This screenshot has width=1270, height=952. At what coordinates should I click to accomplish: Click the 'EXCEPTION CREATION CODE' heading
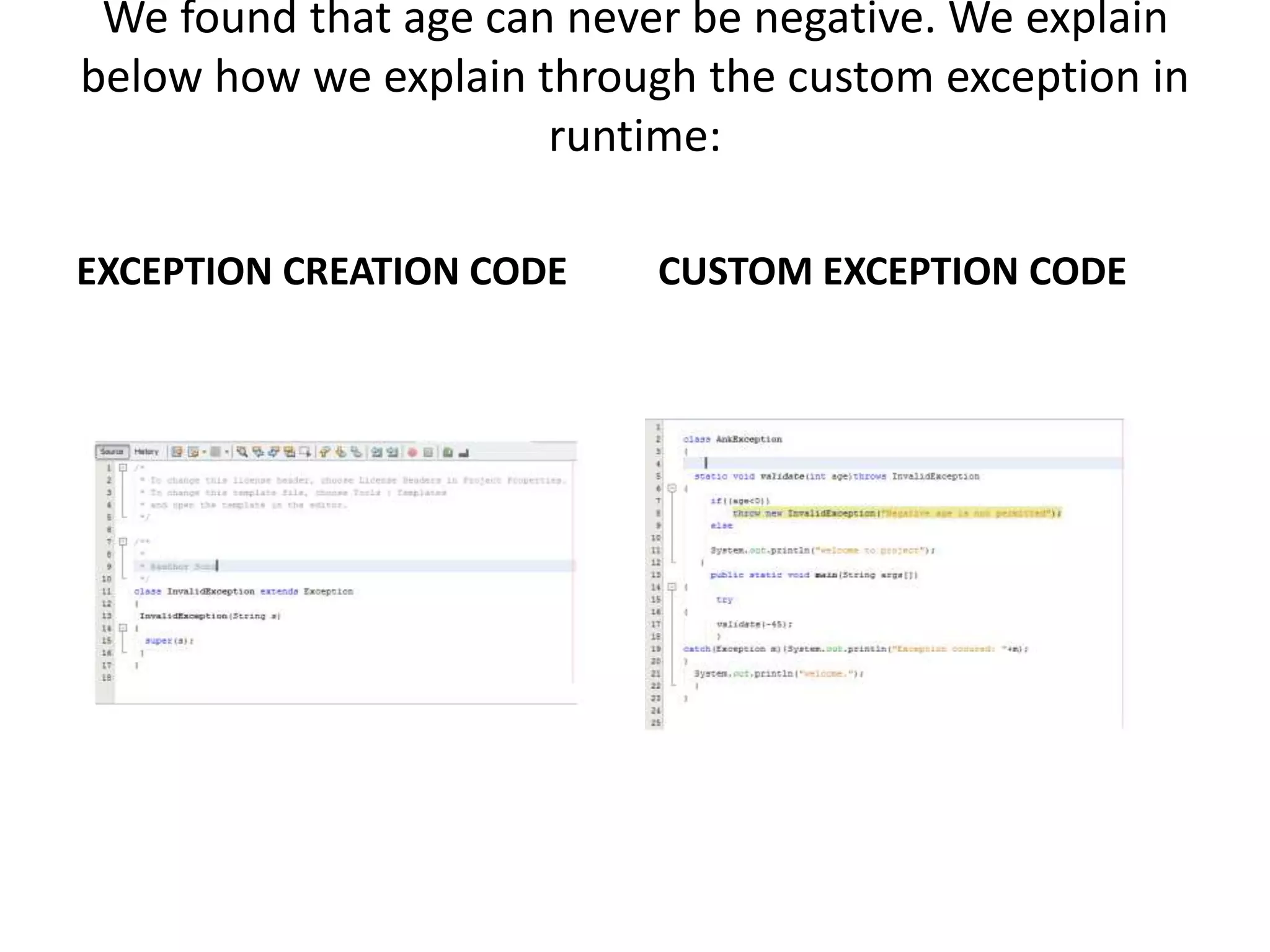[322, 271]
